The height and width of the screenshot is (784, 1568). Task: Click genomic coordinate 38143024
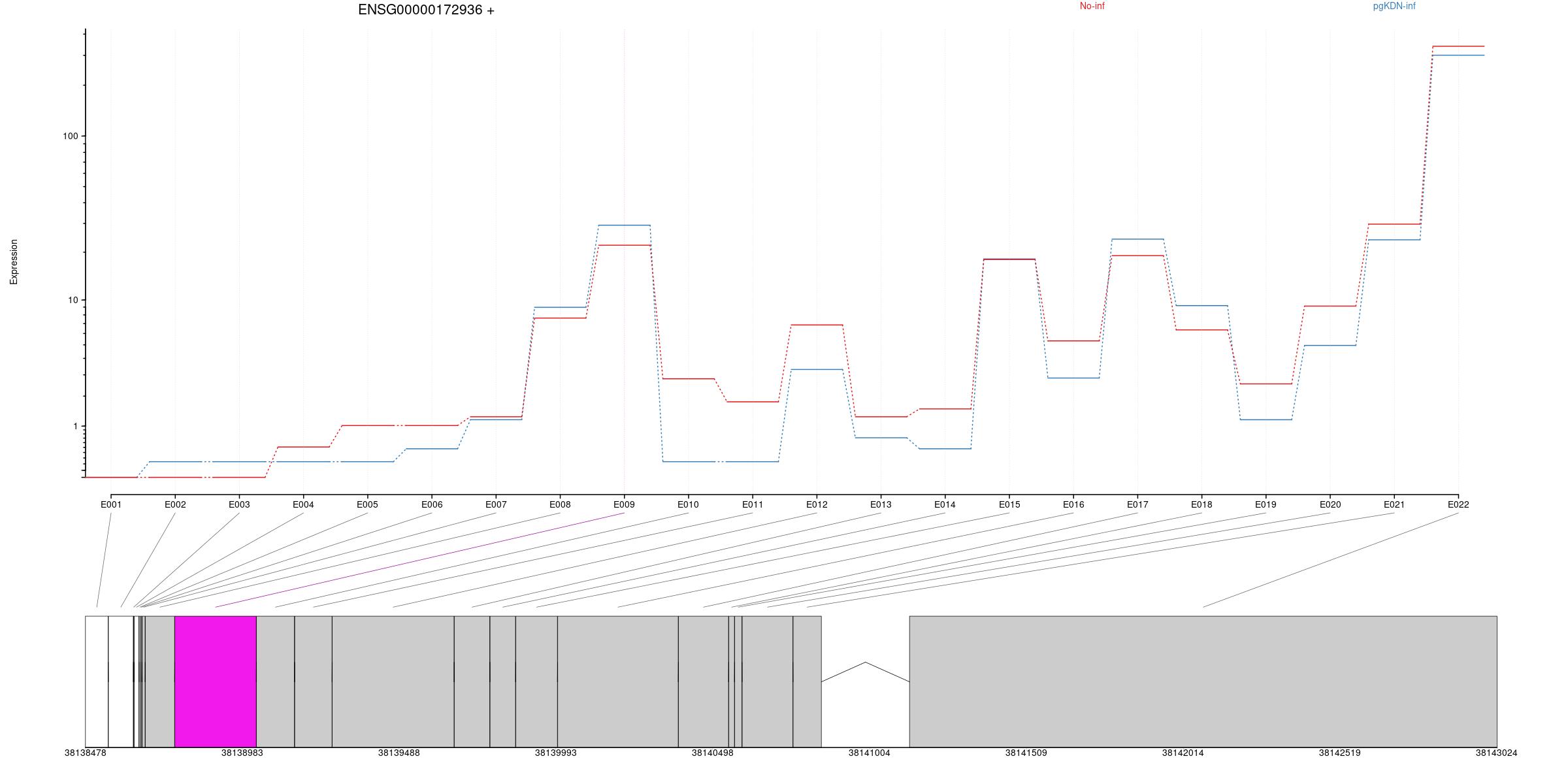pos(1496,753)
